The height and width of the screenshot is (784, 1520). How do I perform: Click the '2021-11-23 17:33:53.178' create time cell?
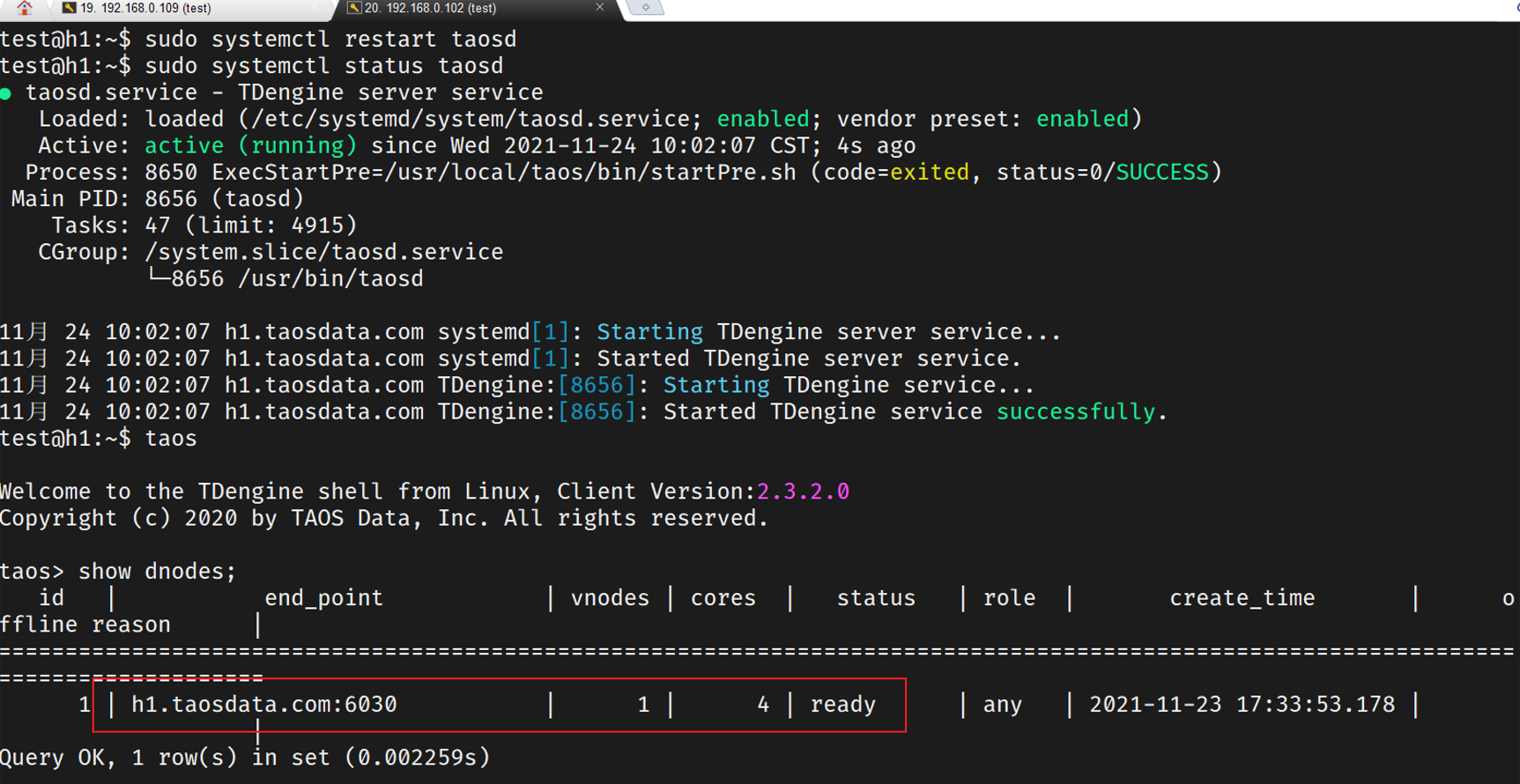(1242, 705)
